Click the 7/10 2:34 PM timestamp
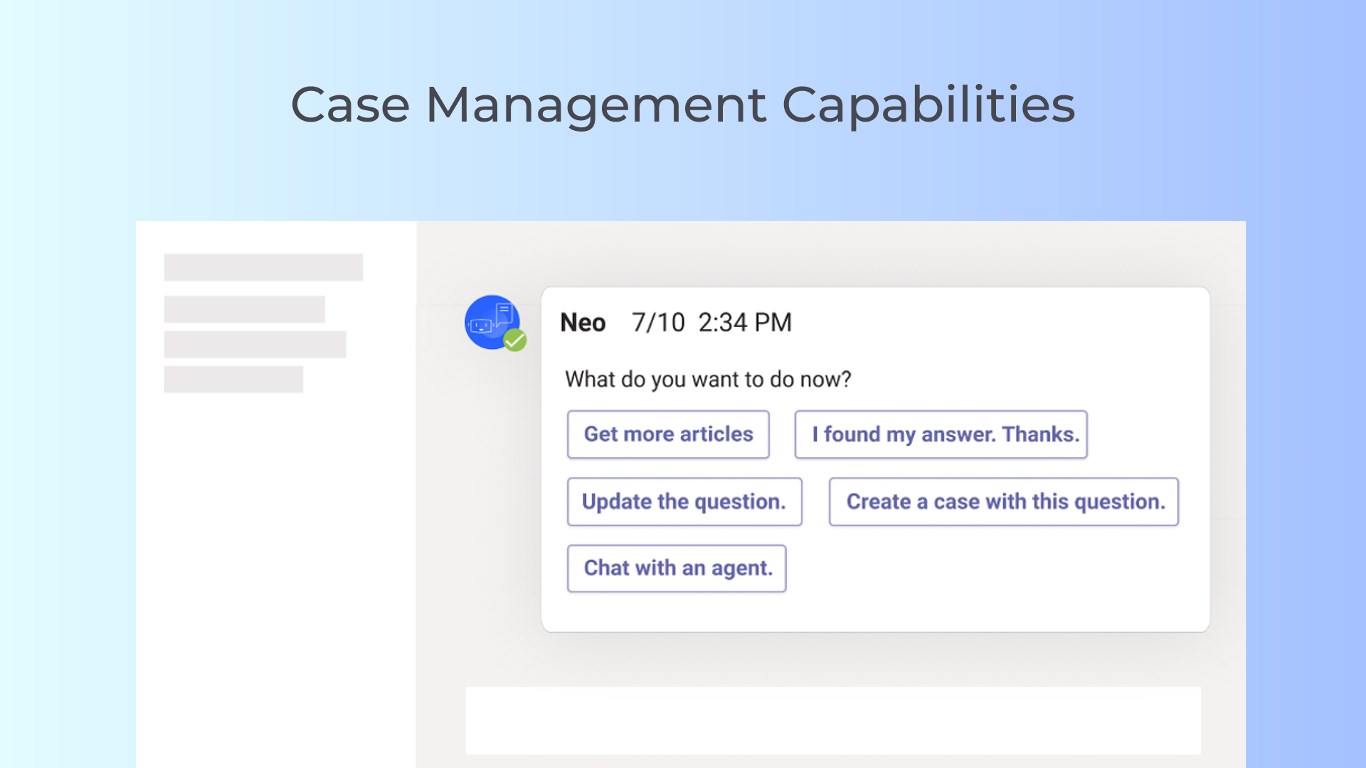The width and height of the screenshot is (1366, 768). click(x=712, y=323)
